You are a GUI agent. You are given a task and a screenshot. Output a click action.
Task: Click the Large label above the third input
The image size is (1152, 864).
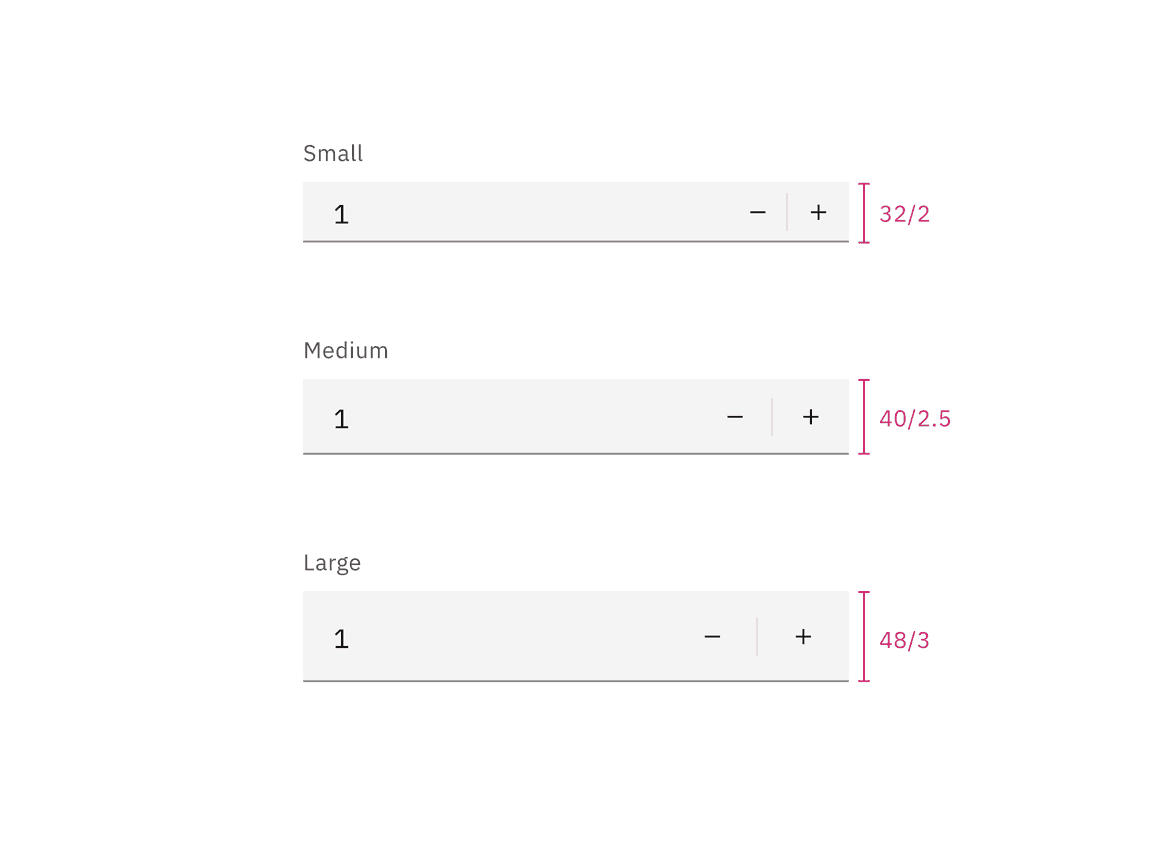[332, 562]
